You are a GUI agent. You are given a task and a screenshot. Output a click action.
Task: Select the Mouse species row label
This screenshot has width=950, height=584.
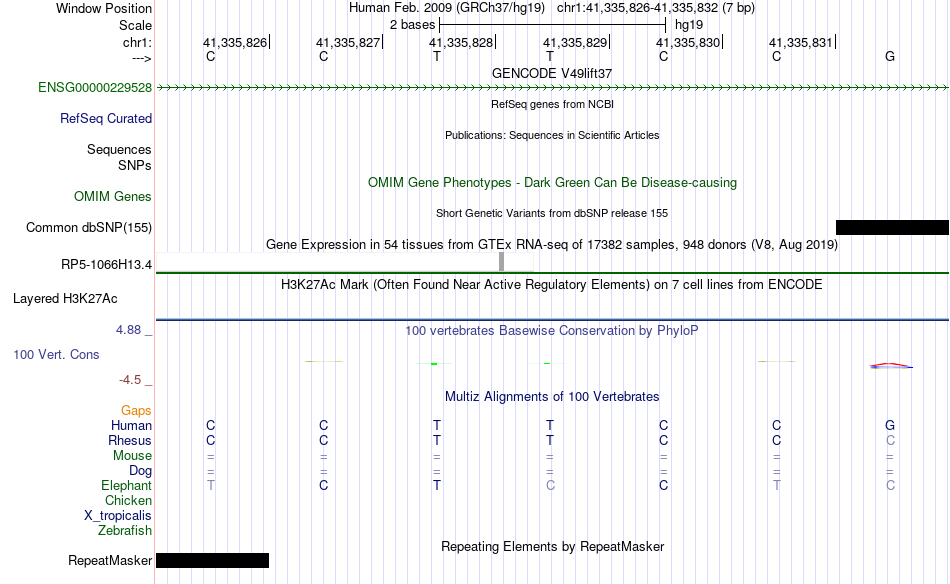pyautogui.click(x=132, y=456)
